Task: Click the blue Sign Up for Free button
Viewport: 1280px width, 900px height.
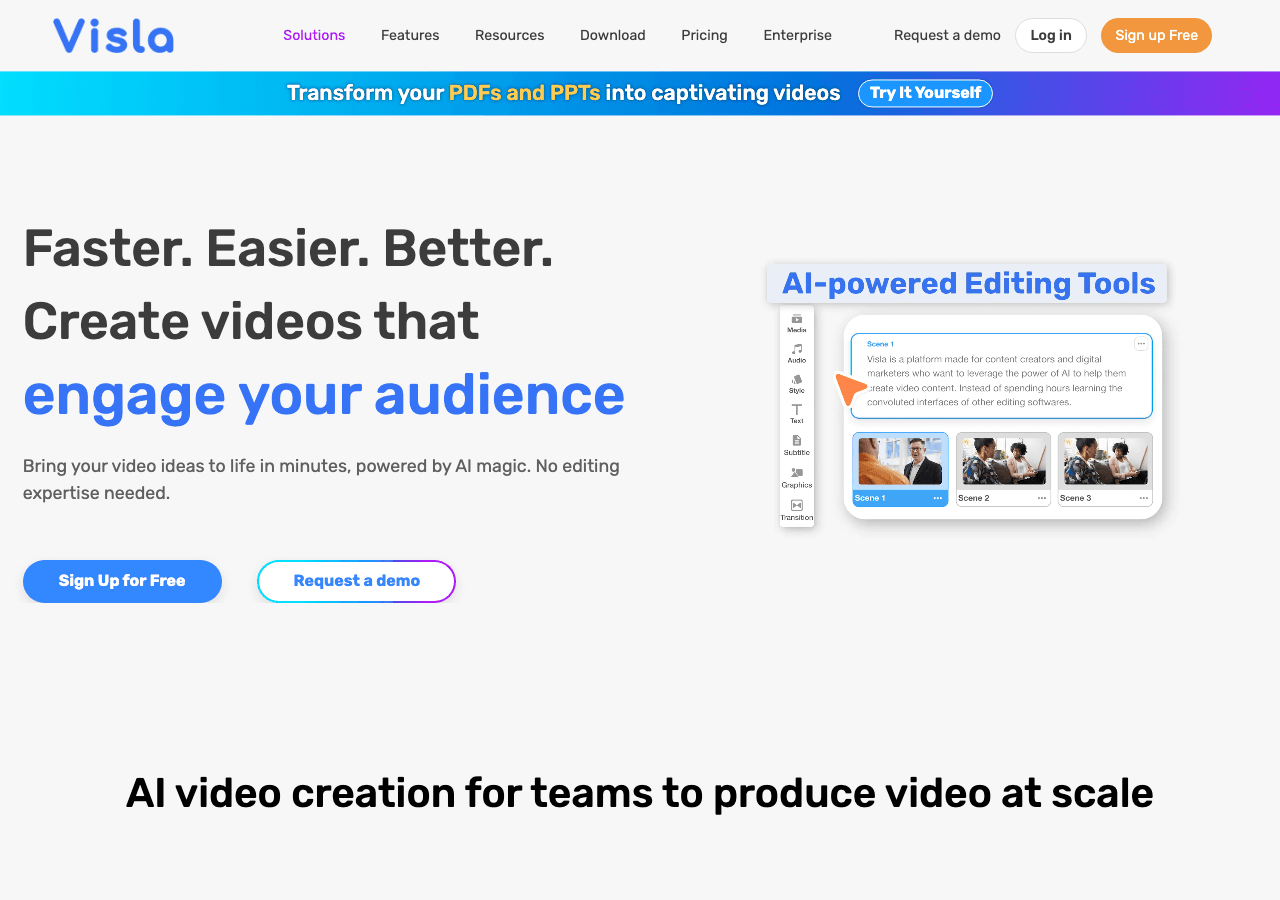Action: pos(122,581)
